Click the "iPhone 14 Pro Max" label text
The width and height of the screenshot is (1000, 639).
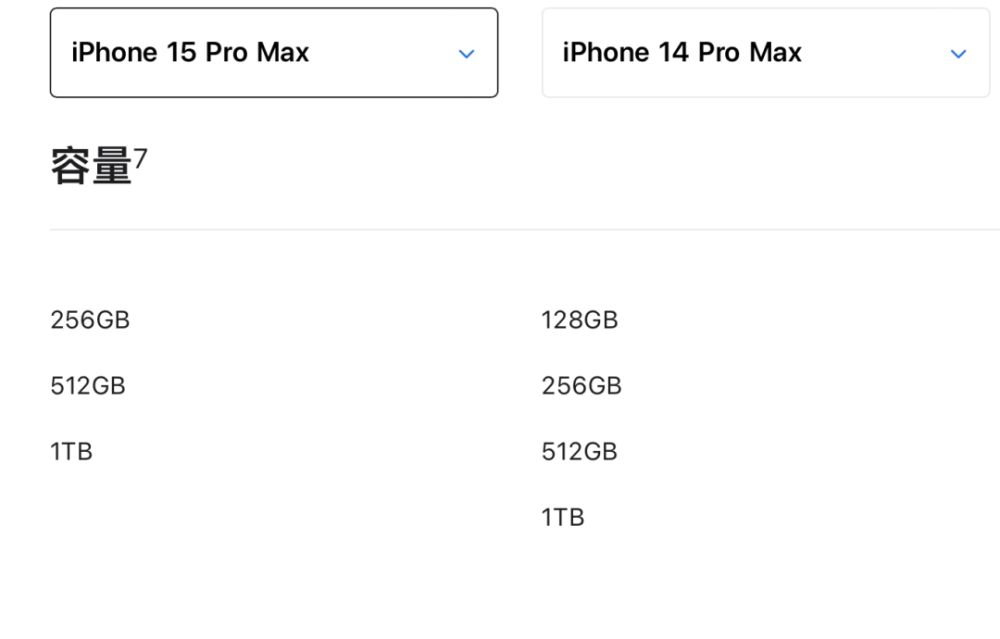coord(682,52)
